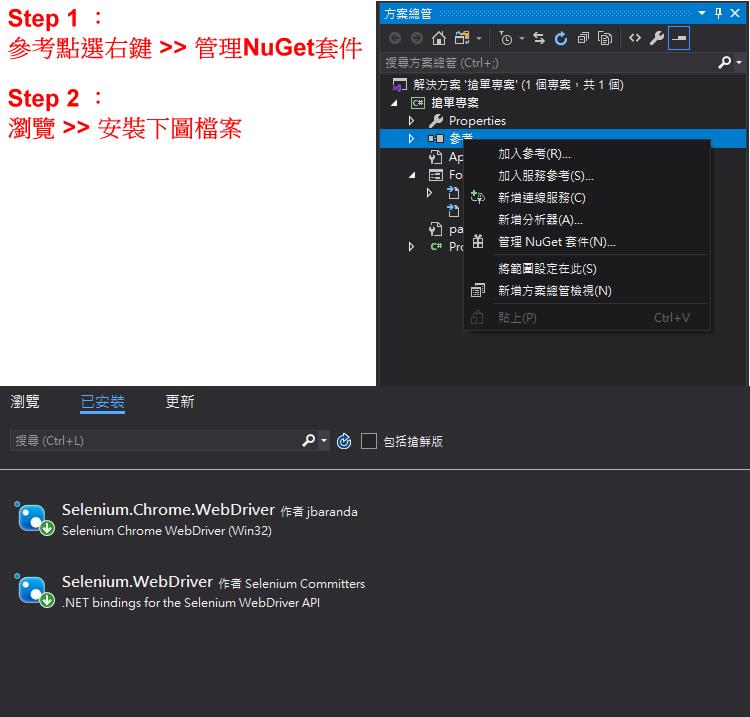Switch to the 瀏覽 tab
Screen dimensions: 750x717
(x=25, y=402)
